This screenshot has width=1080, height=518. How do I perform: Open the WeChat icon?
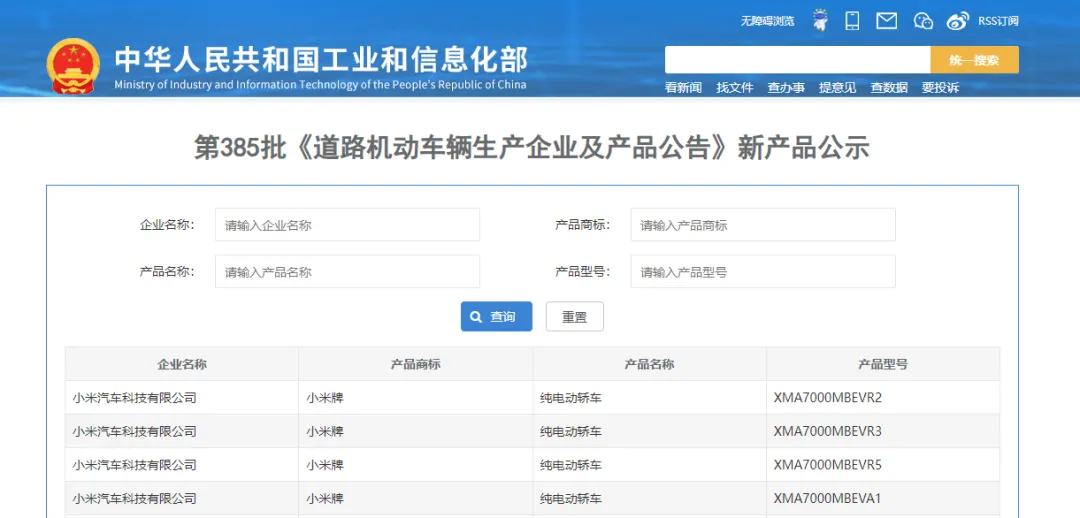[923, 21]
